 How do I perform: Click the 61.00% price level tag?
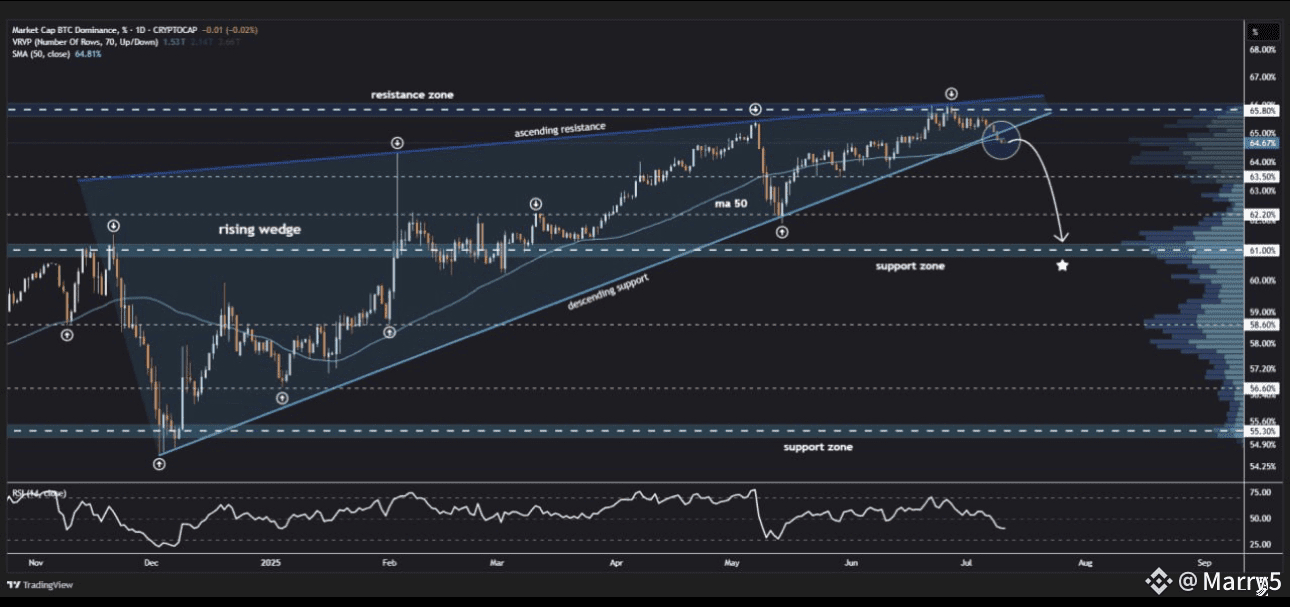pyautogui.click(x=1262, y=251)
